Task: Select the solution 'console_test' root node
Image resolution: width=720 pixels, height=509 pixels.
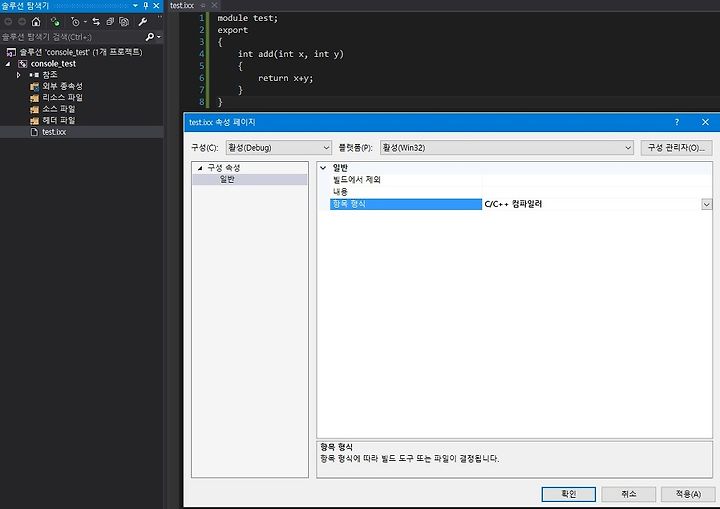Action: 81,52
